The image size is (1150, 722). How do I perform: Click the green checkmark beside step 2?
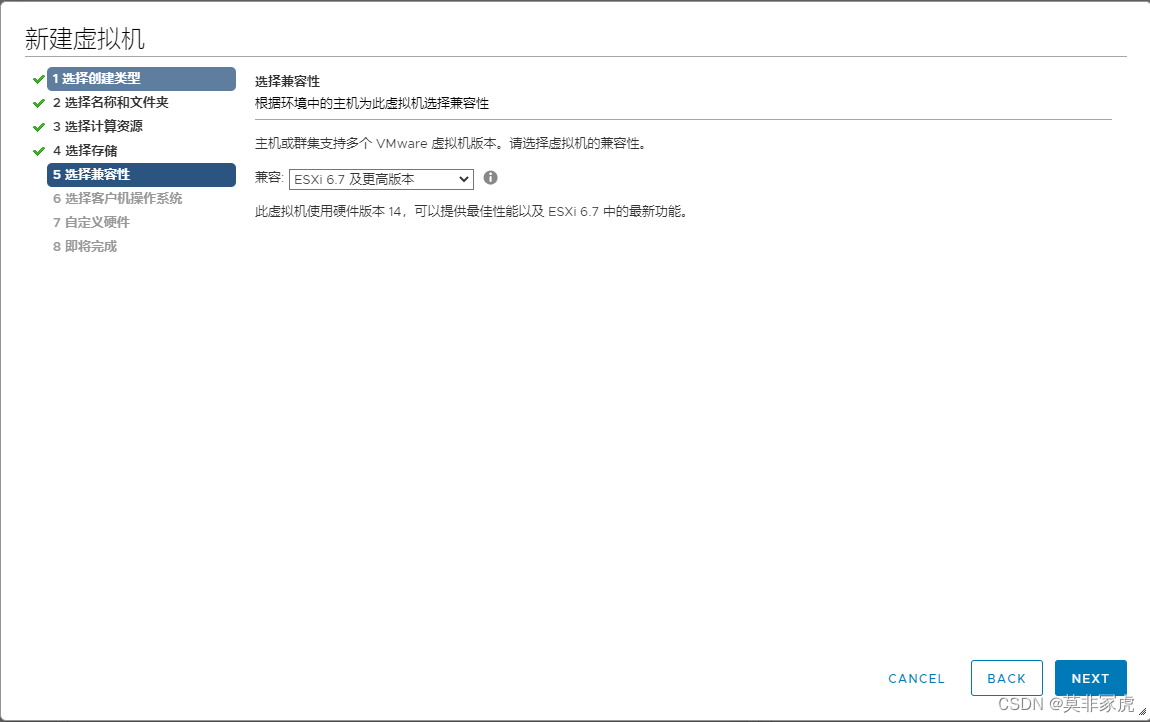pyautogui.click(x=39, y=103)
